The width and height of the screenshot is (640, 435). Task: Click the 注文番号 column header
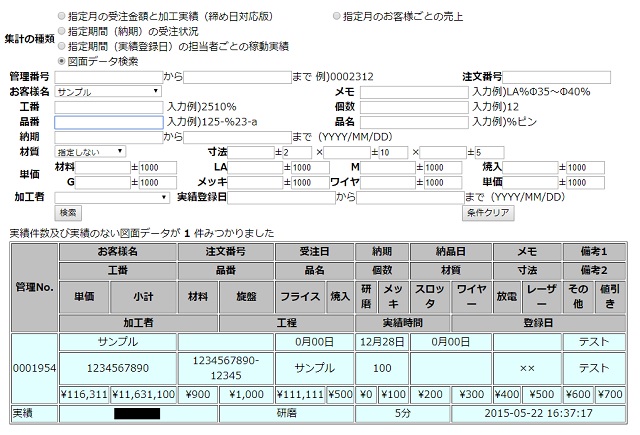click(x=226, y=251)
